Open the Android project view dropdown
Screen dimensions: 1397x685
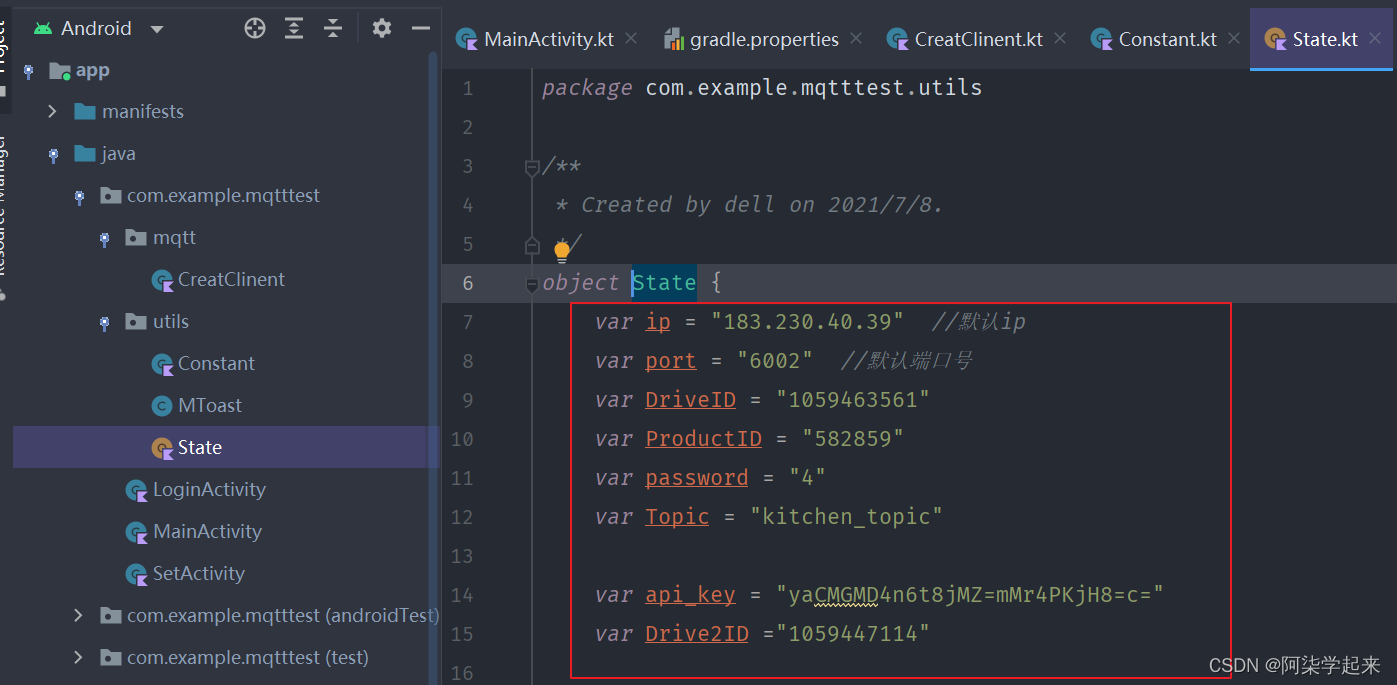[x=156, y=29]
